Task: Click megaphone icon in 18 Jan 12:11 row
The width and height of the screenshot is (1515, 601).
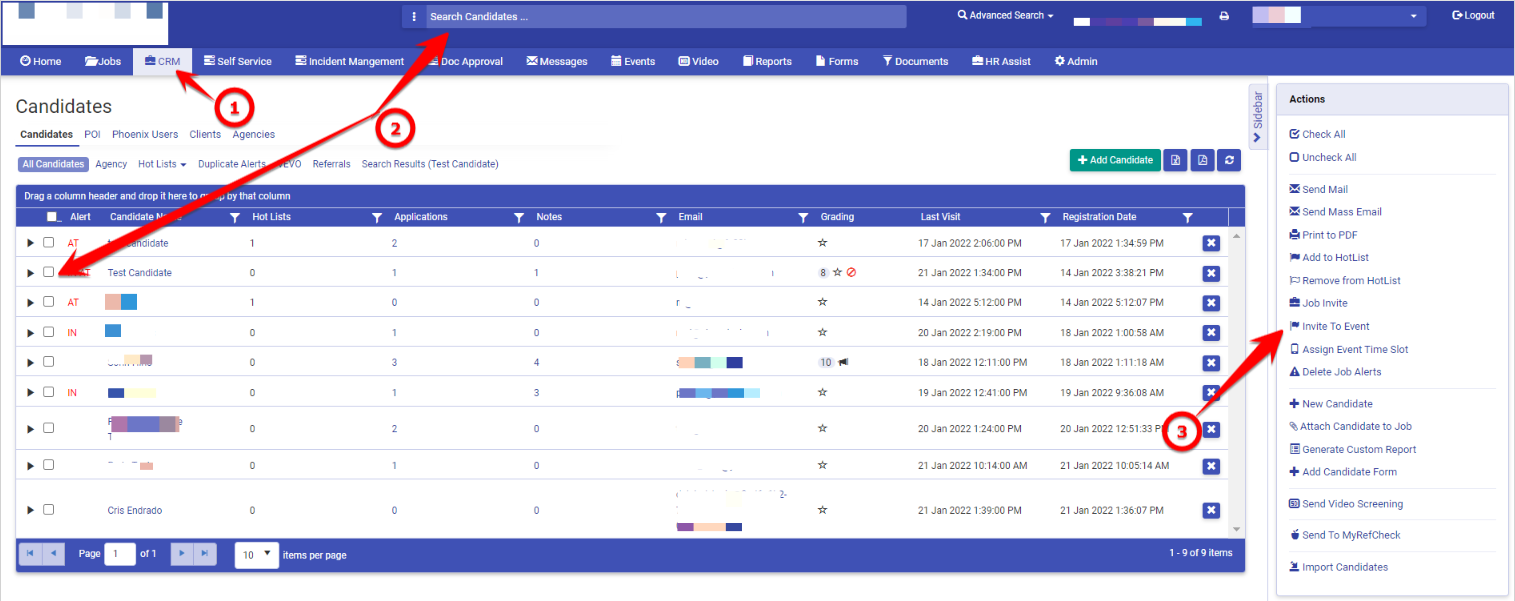Action: point(843,362)
